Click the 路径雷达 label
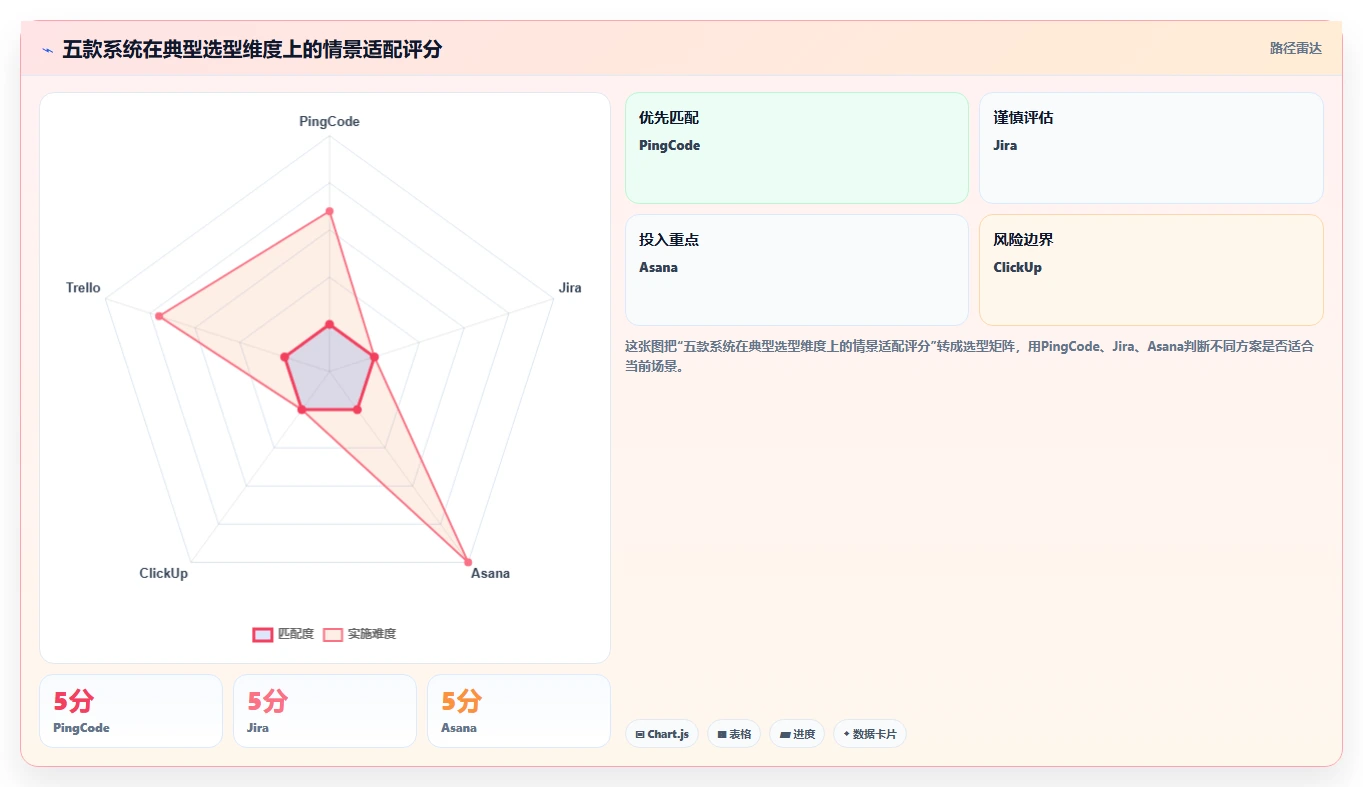This screenshot has width=1363, height=787. pyautogui.click(x=1296, y=48)
